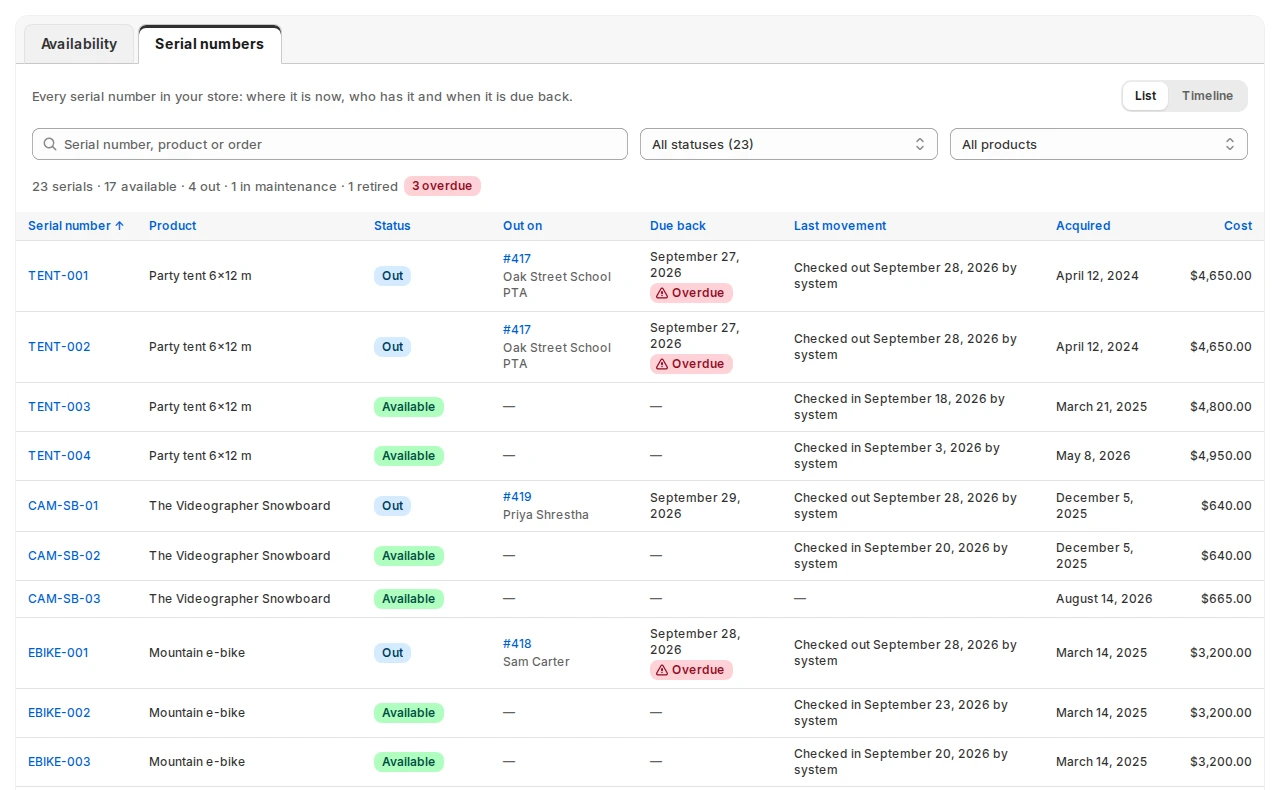Click the August 14, 2026 acquired date
Image resolution: width=1280 pixels, height=790 pixels.
point(1104,599)
